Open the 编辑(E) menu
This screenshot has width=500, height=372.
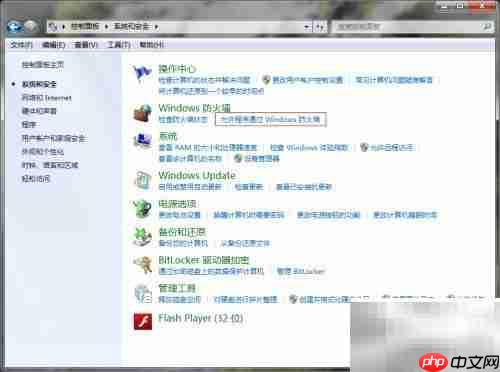click(x=54, y=45)
